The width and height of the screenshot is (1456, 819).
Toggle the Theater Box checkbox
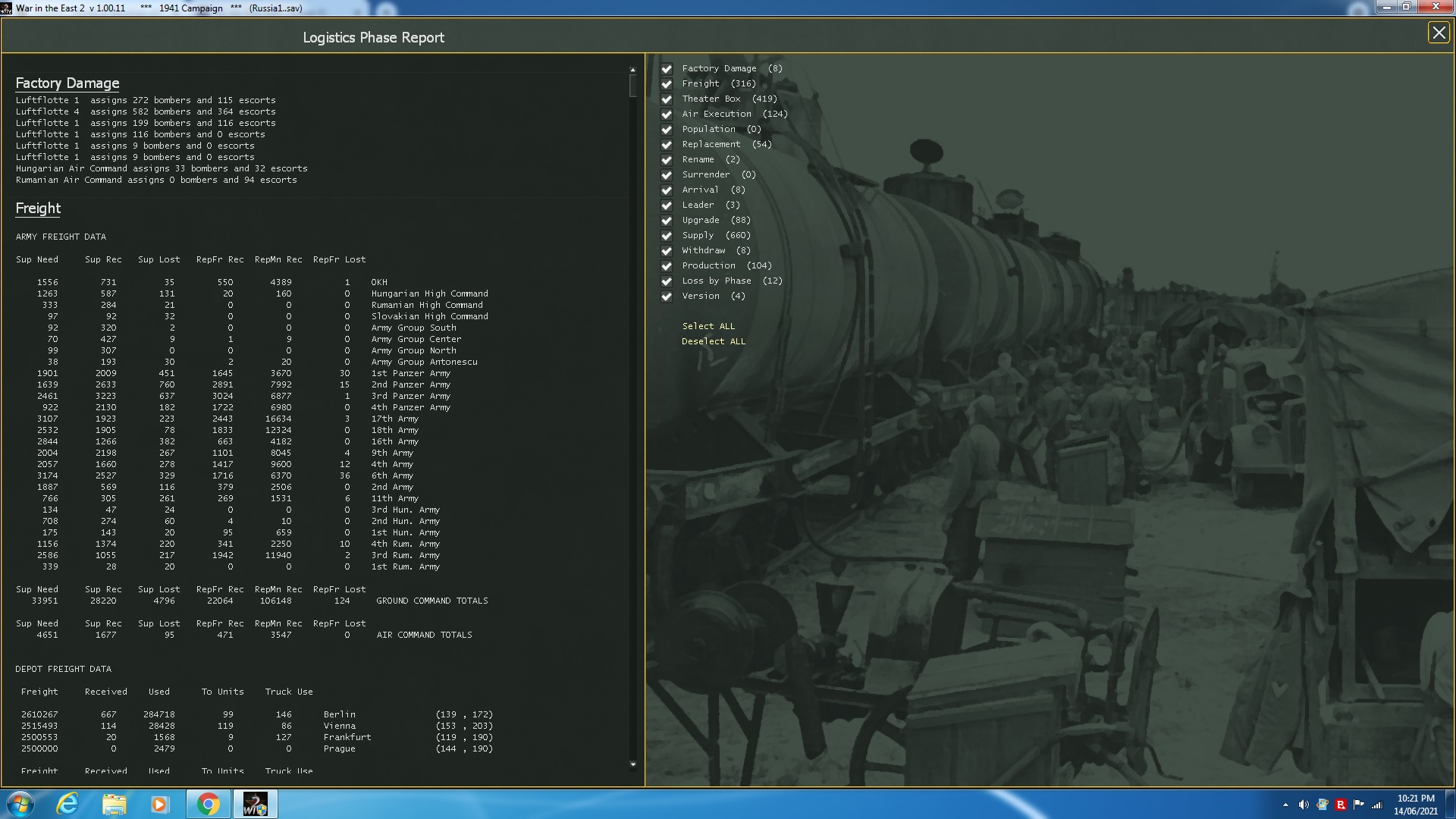[667, 99]
